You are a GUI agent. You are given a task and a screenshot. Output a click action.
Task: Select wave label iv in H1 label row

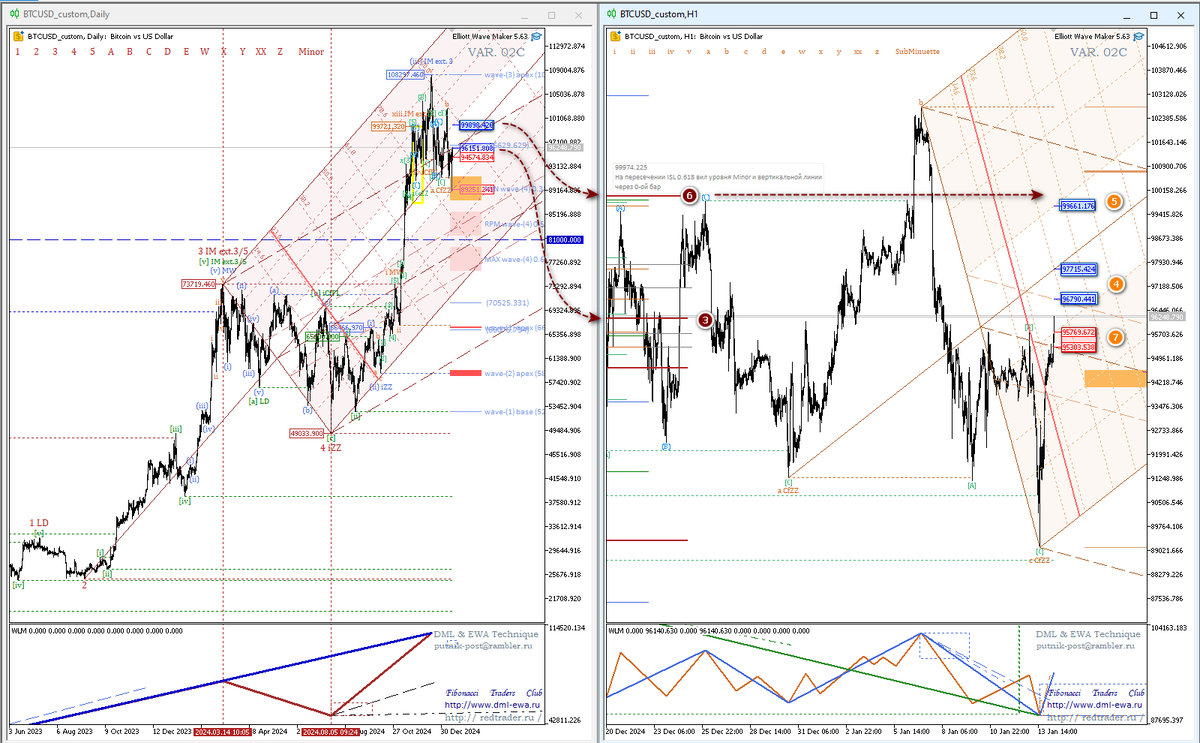point(671,51)
